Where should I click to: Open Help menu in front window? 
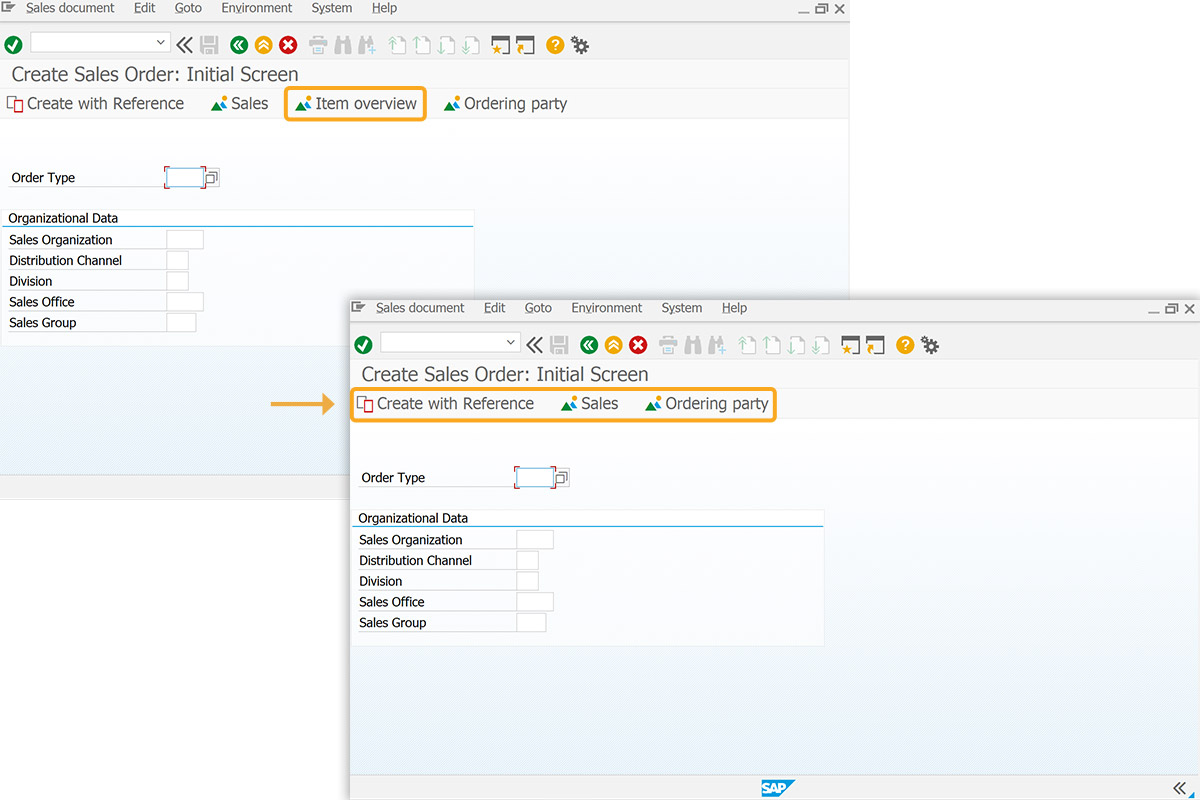734,308
